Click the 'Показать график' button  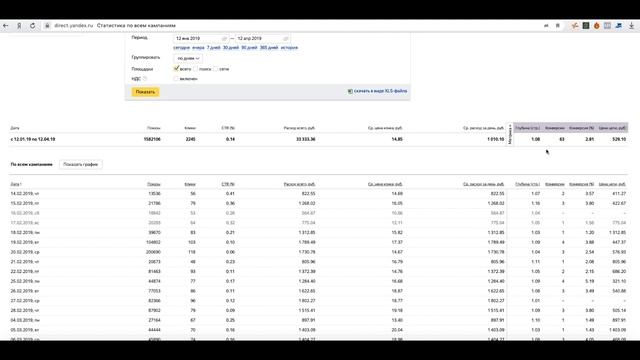80,164
